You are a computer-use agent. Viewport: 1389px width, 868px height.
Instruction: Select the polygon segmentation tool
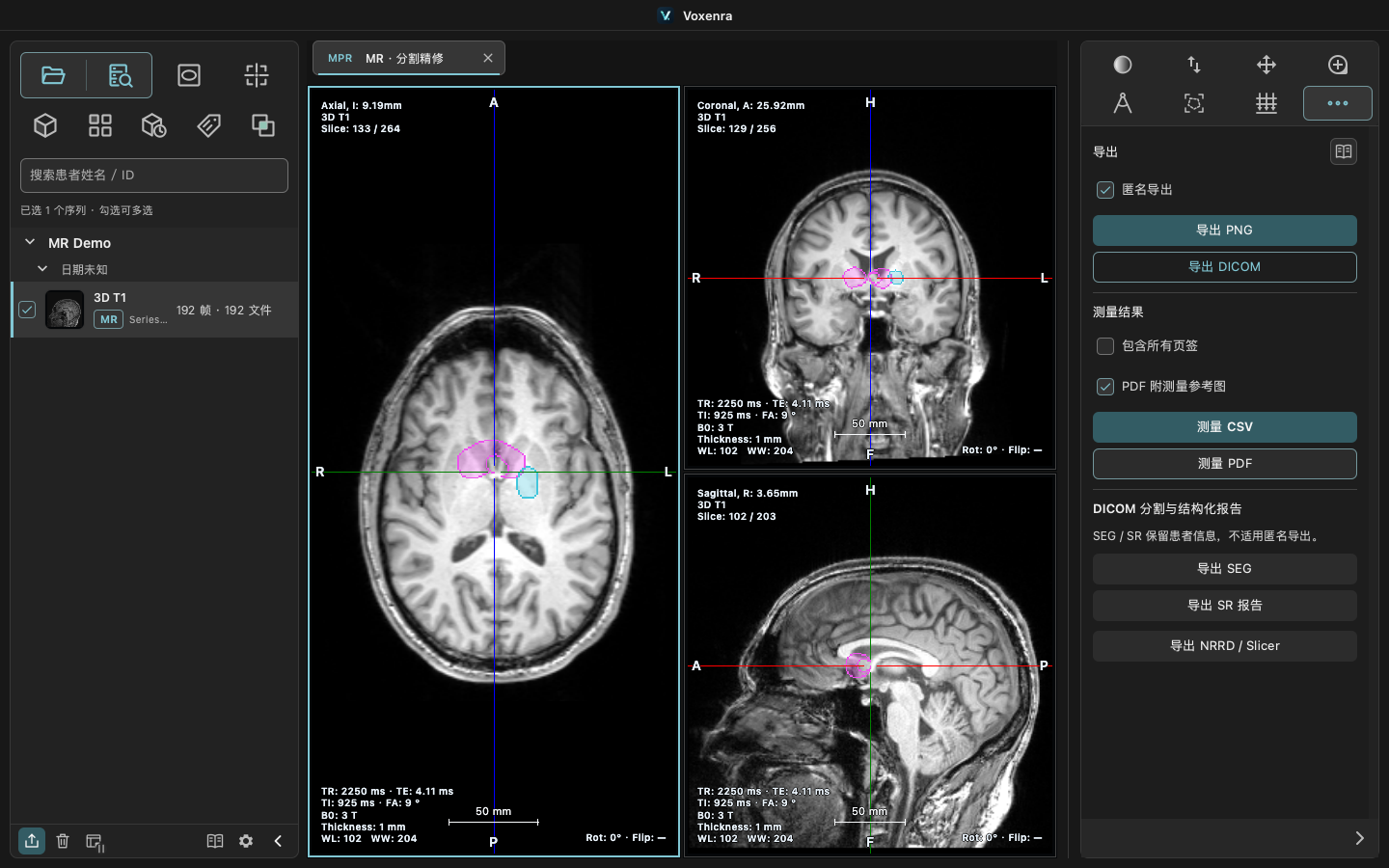click(x=1194, y=103)
